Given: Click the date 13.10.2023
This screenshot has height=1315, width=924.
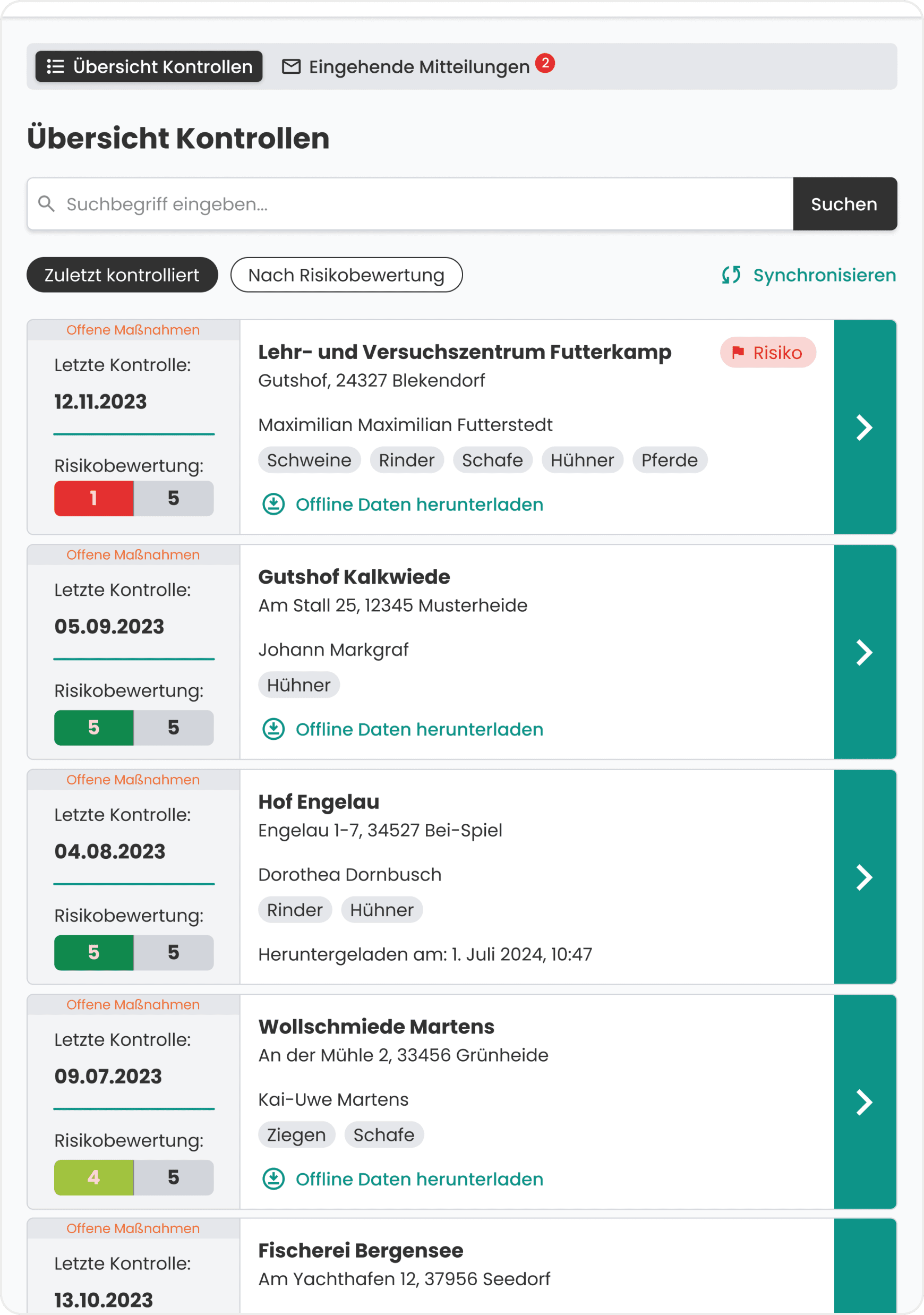Looking at the screenshot, I should click(x=104, y=1301).
